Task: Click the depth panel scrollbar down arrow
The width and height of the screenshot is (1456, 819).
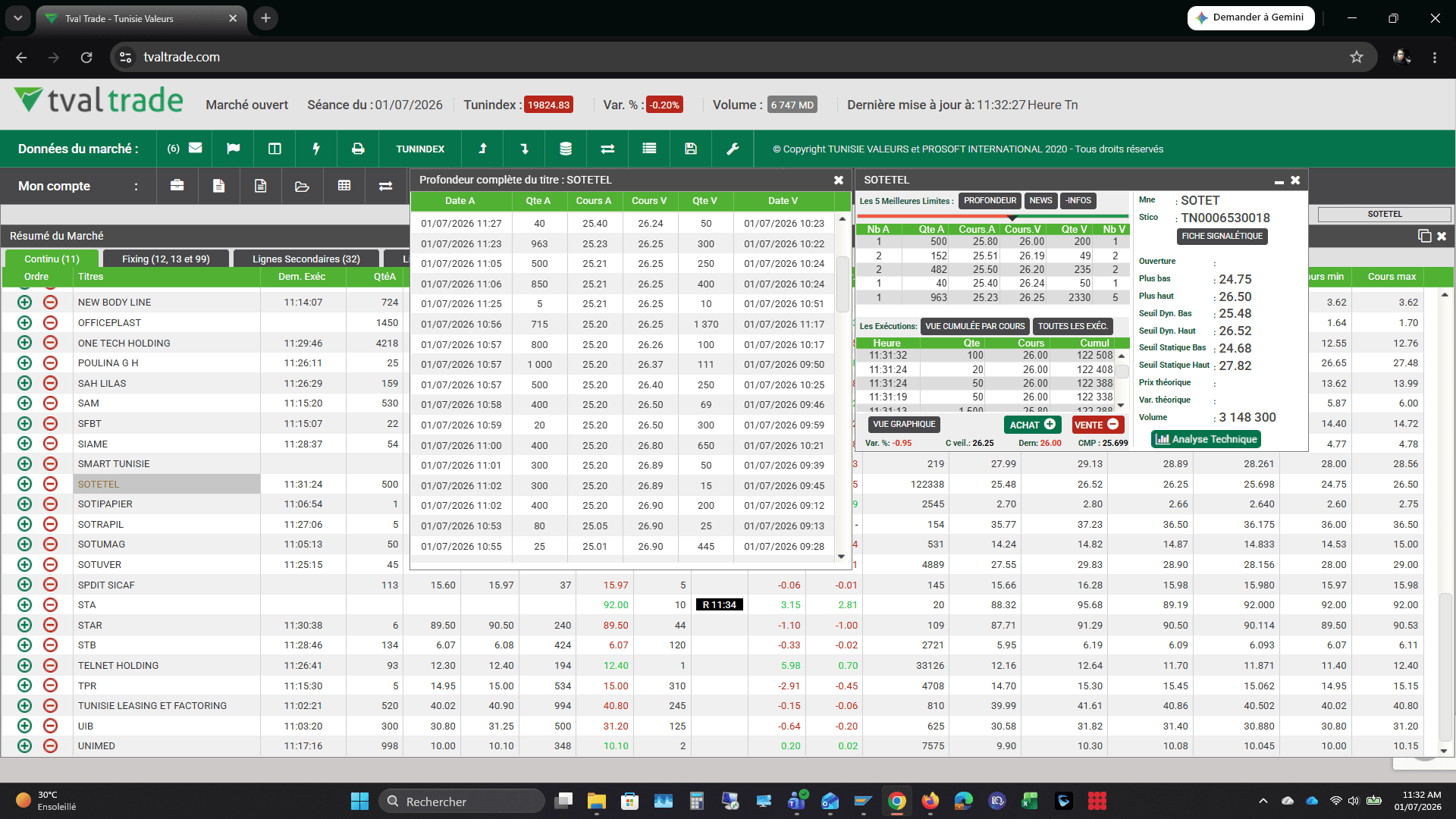Action: click(842, 557)
